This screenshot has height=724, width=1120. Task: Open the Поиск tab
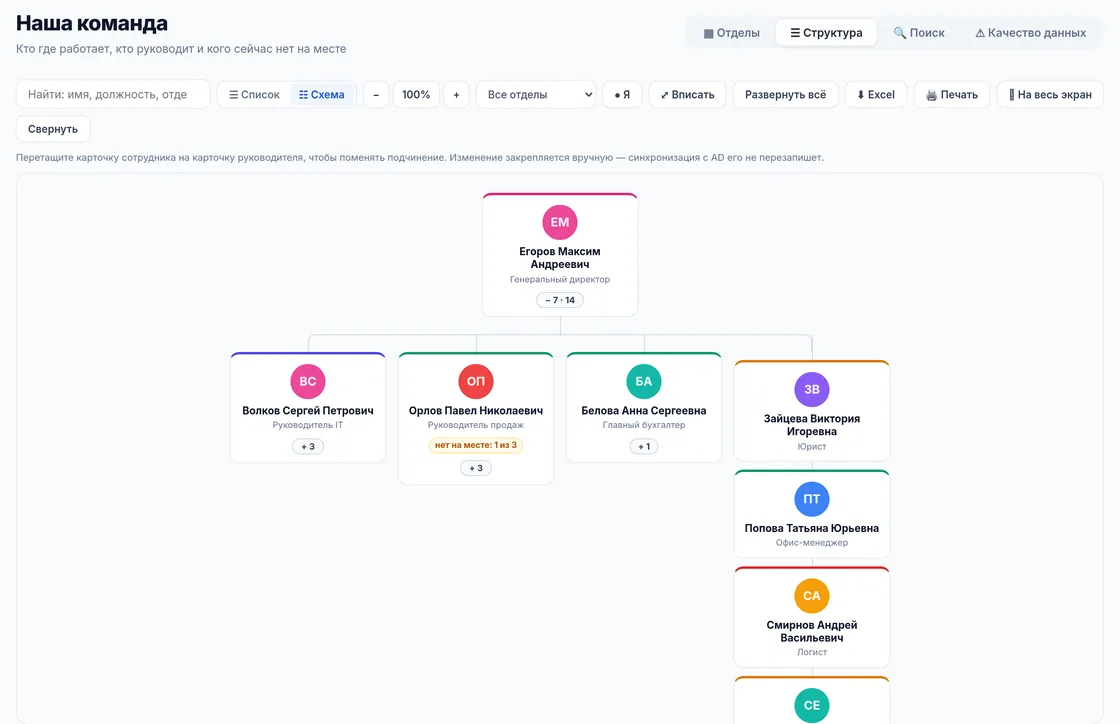click(919, 33)
